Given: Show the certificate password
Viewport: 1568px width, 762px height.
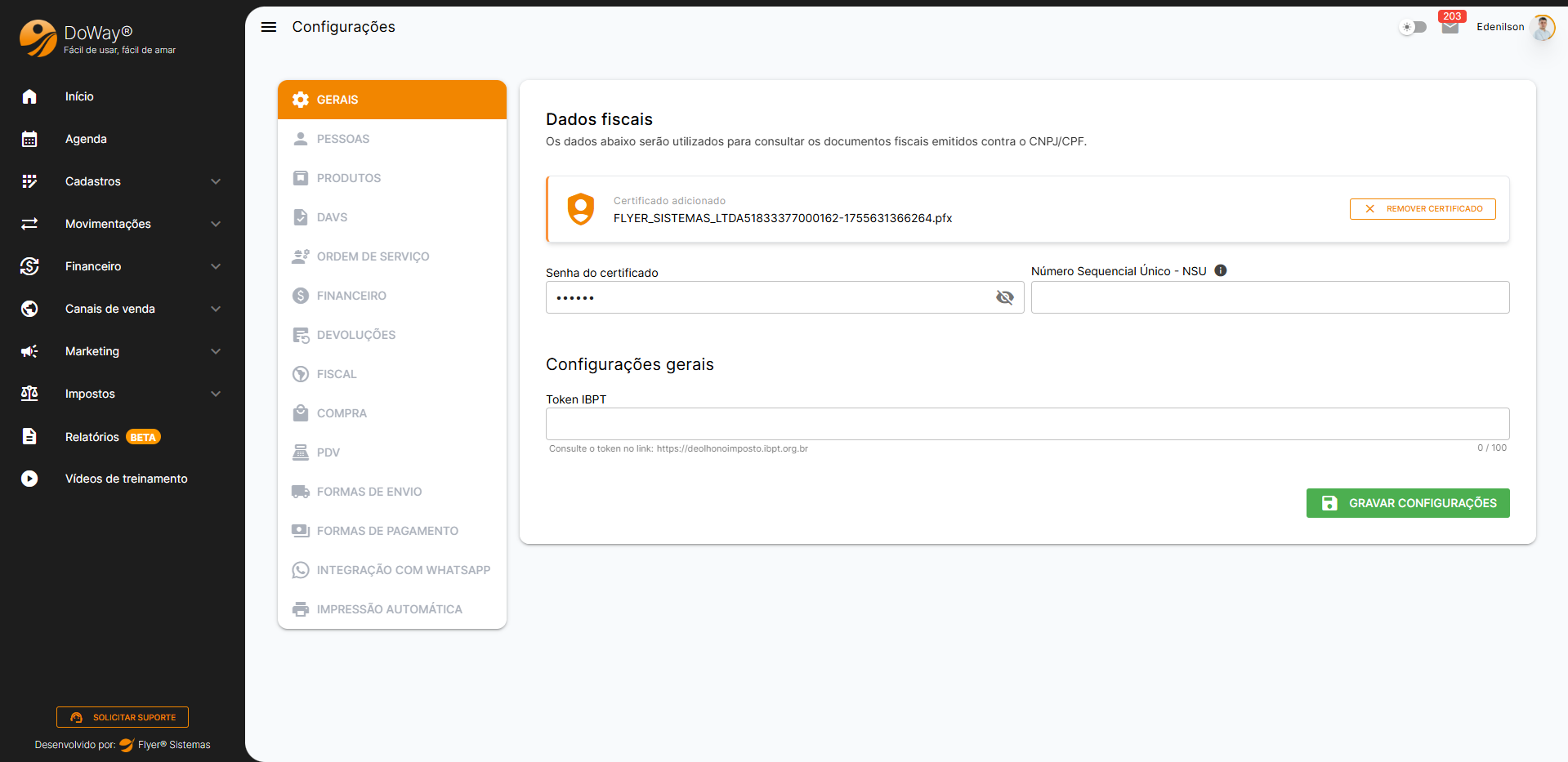Looking at the screenshot, I should tap(1004, 297).
